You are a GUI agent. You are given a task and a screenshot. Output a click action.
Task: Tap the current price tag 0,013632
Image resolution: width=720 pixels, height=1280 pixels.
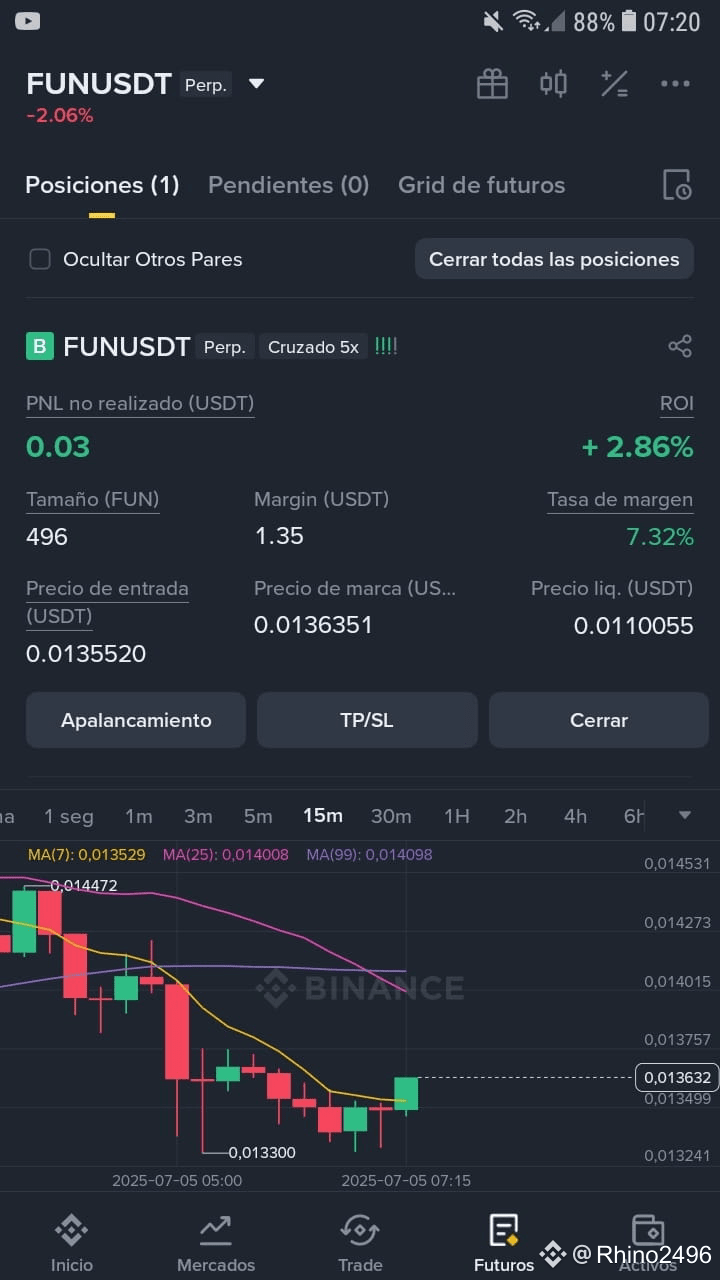677,1077
